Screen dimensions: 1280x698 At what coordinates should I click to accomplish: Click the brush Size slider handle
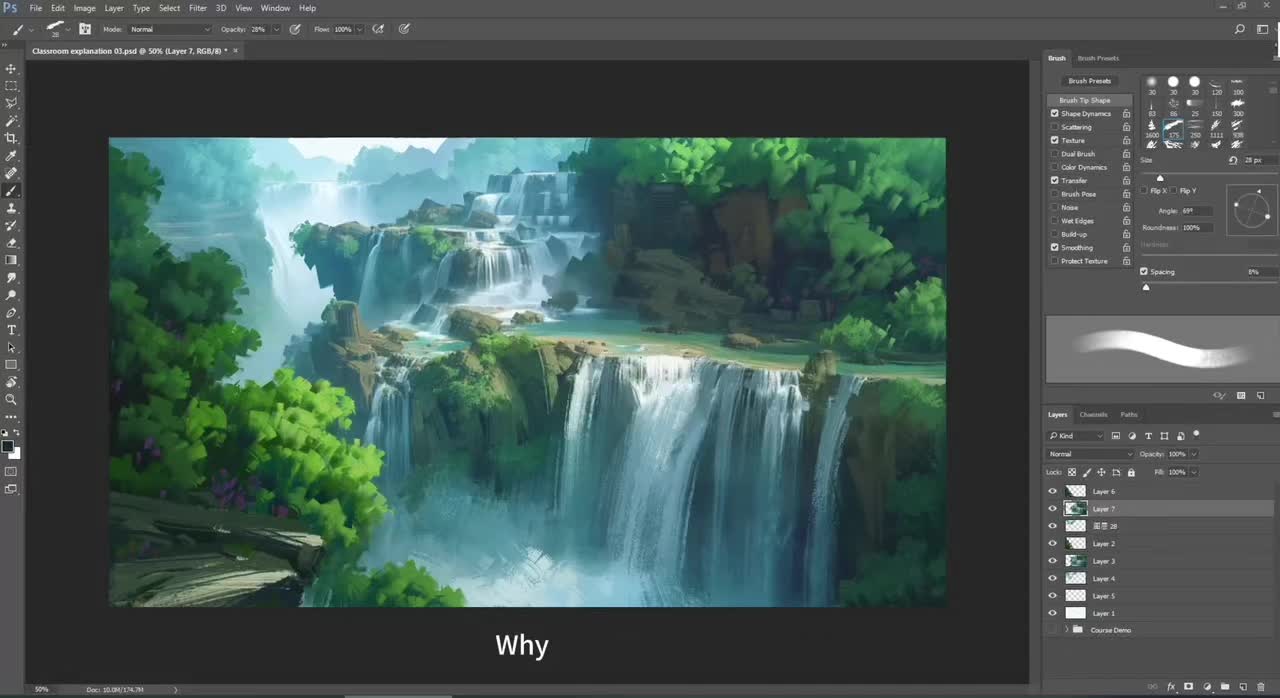coord(1160,178)
